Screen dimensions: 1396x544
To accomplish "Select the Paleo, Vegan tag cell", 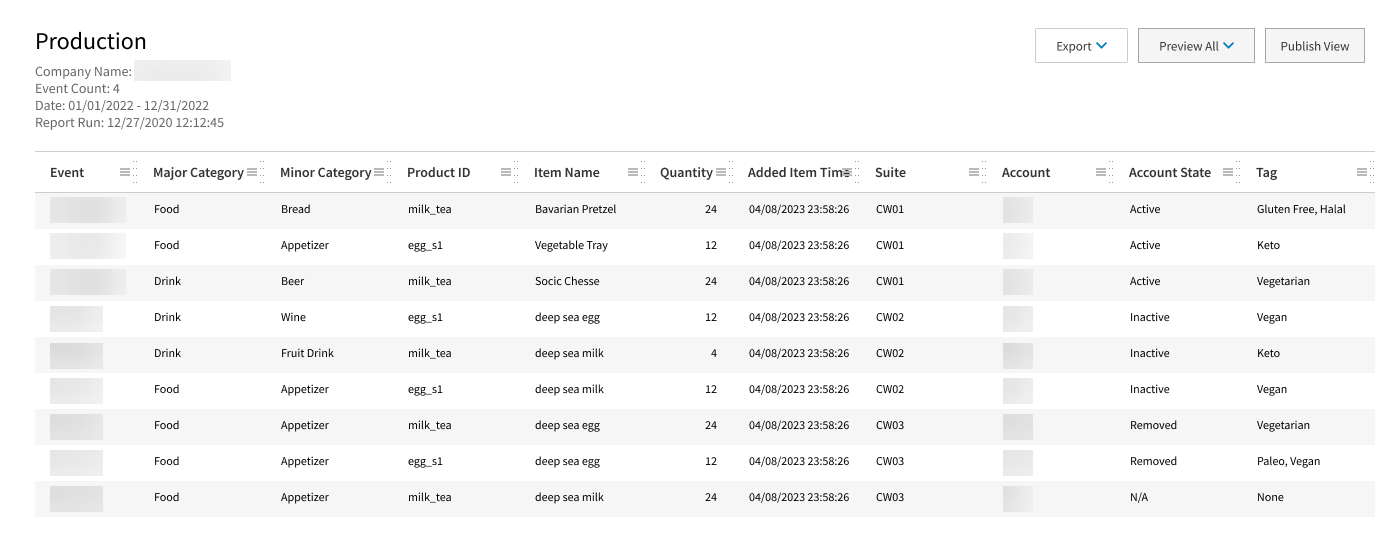I will 1288,462.
